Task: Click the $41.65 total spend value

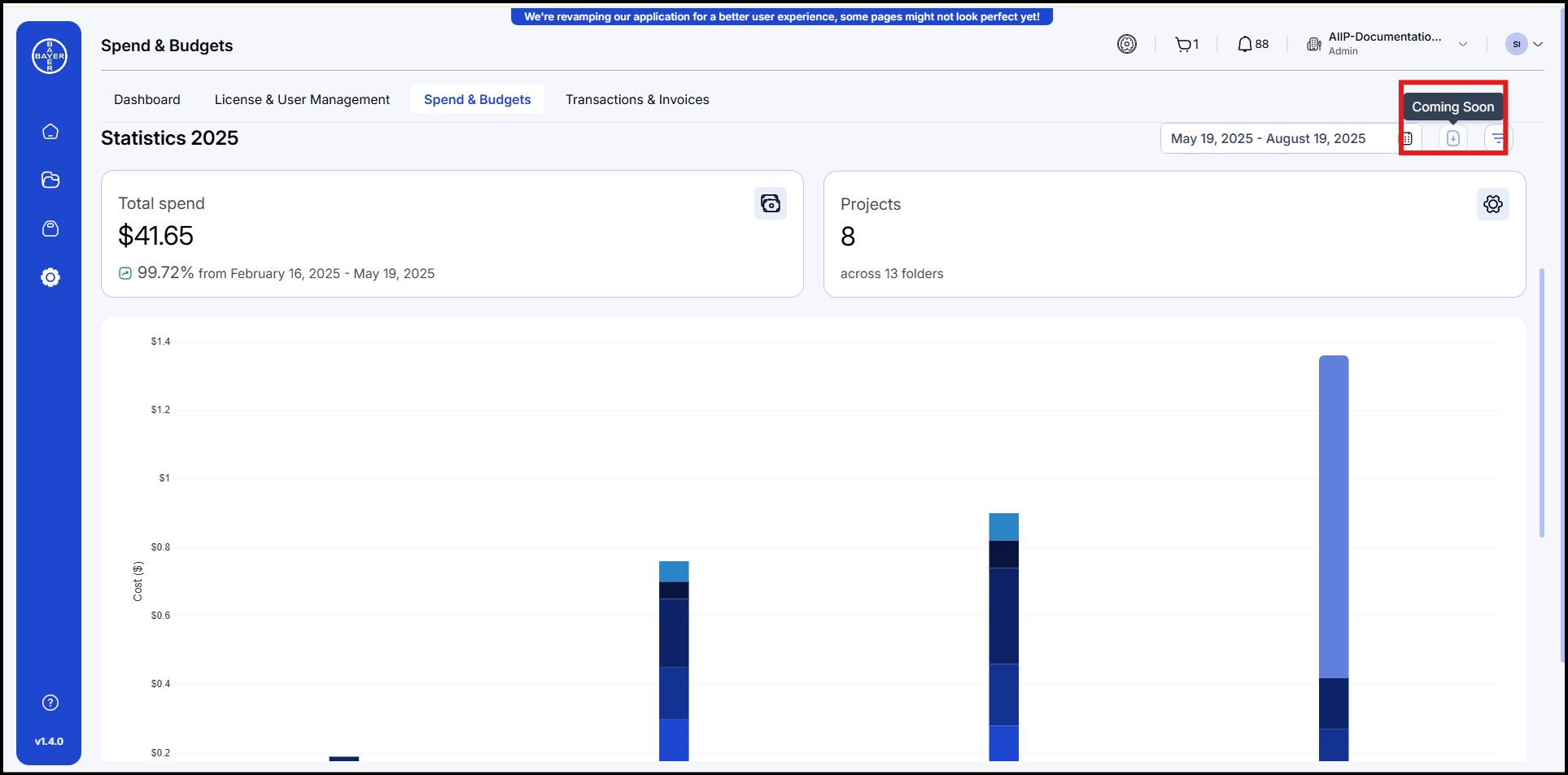Action: point(155,236)
